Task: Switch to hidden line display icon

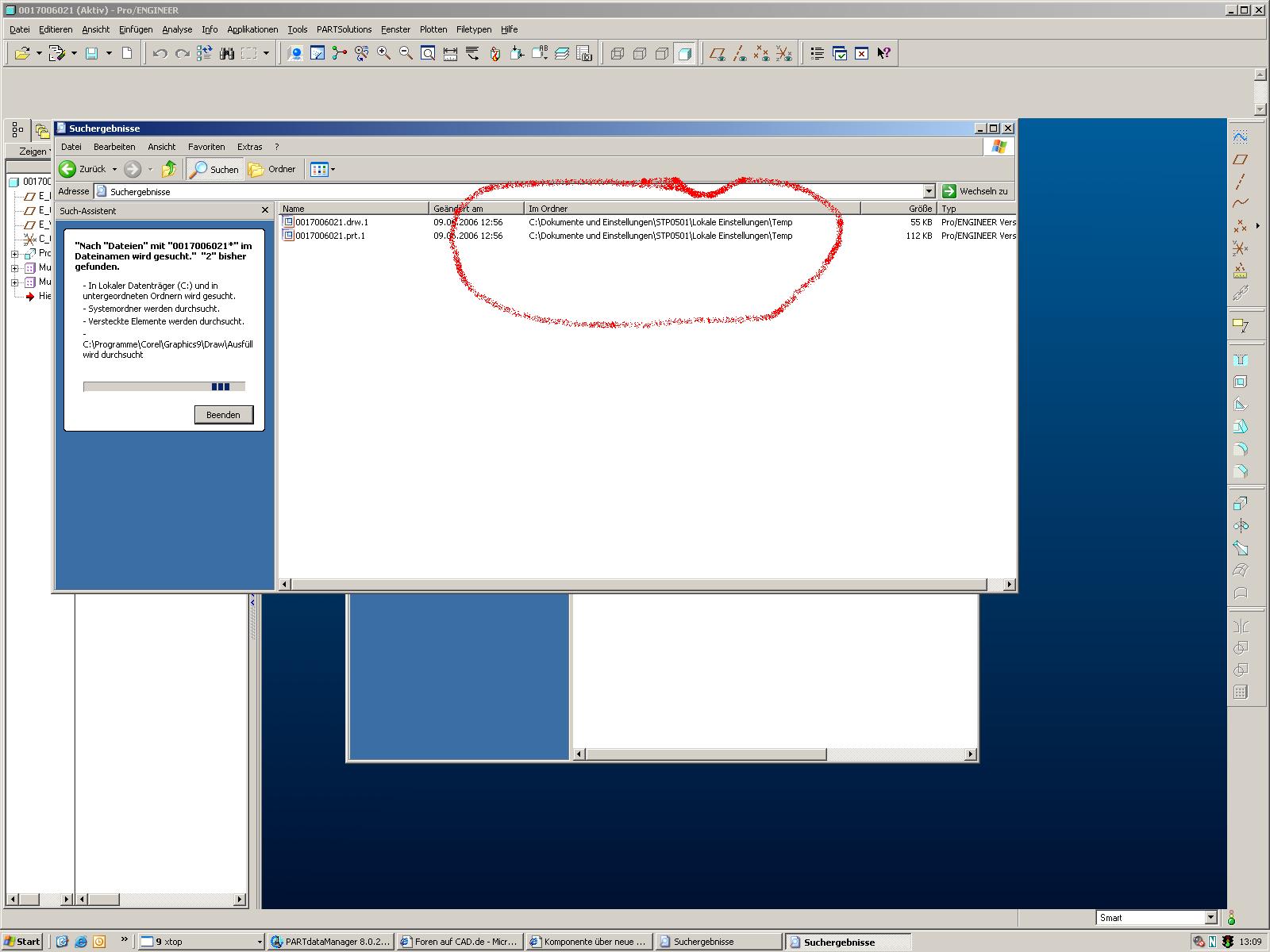Action: [x=640, y=53]
